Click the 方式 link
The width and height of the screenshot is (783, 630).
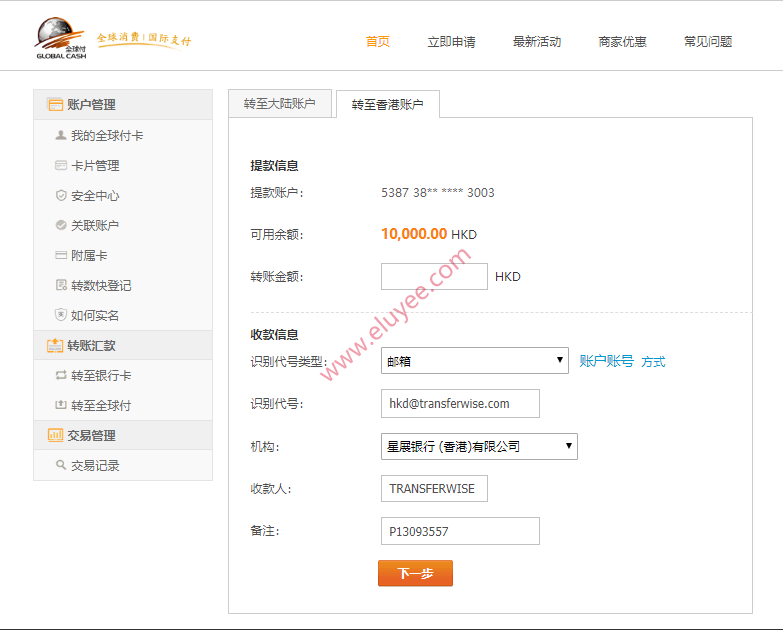coord(653,361)
